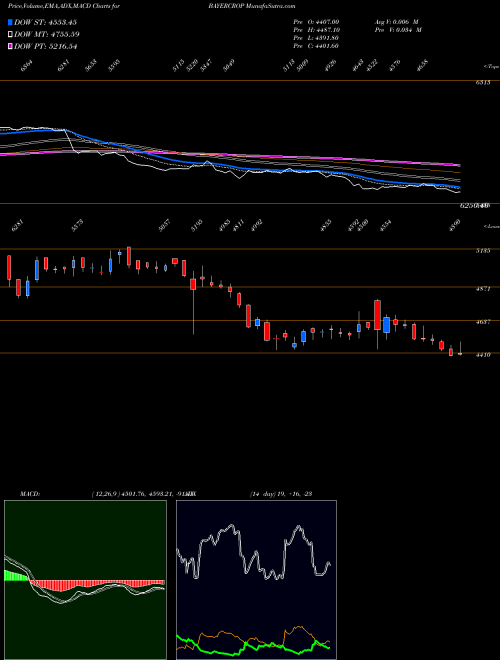Select the Pre C: 4401.60 value
The width and height of the screenshot is (500, 660).
(x=316, y=46)
